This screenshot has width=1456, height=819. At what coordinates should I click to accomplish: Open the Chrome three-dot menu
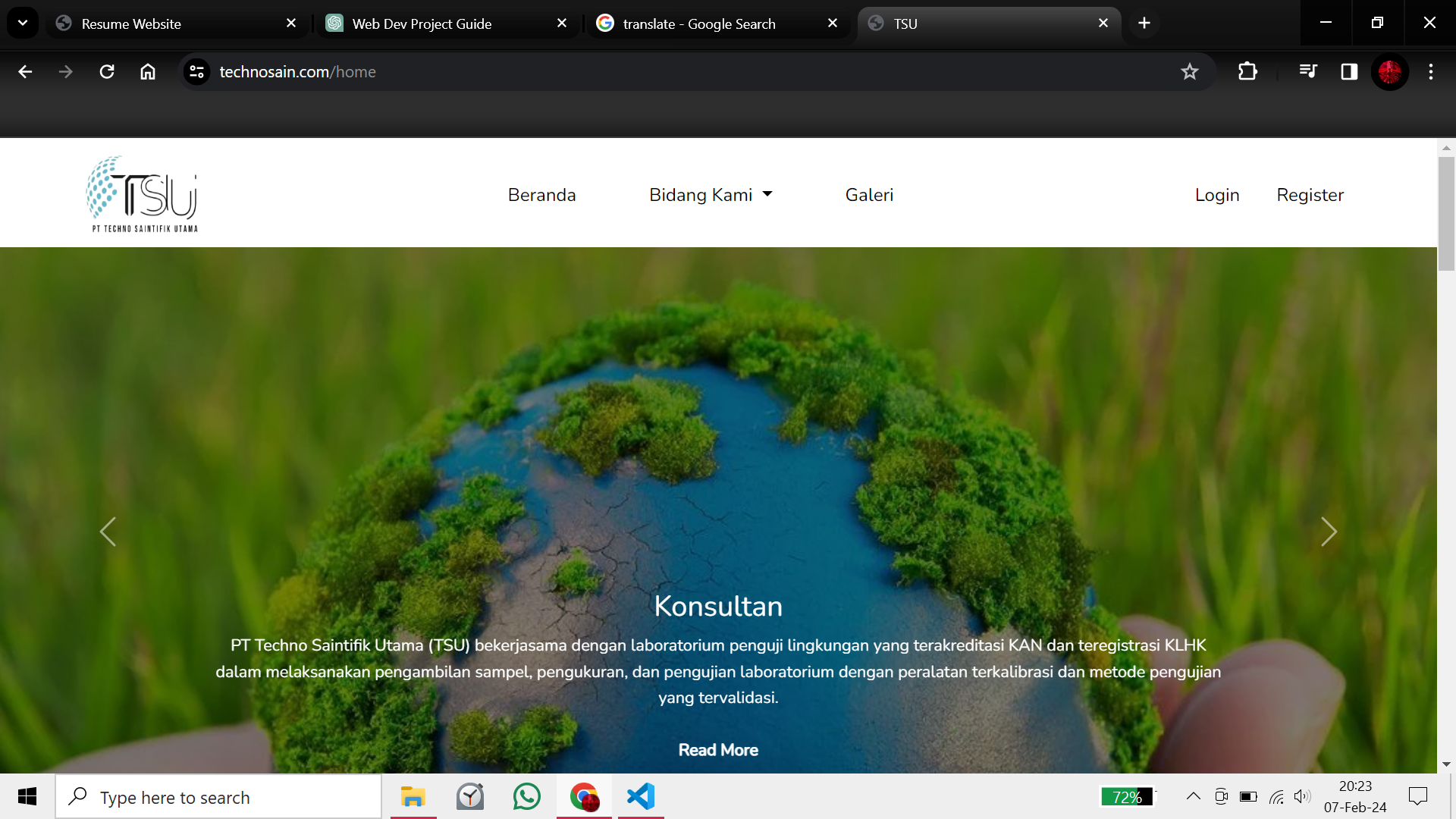[1431, 71]
